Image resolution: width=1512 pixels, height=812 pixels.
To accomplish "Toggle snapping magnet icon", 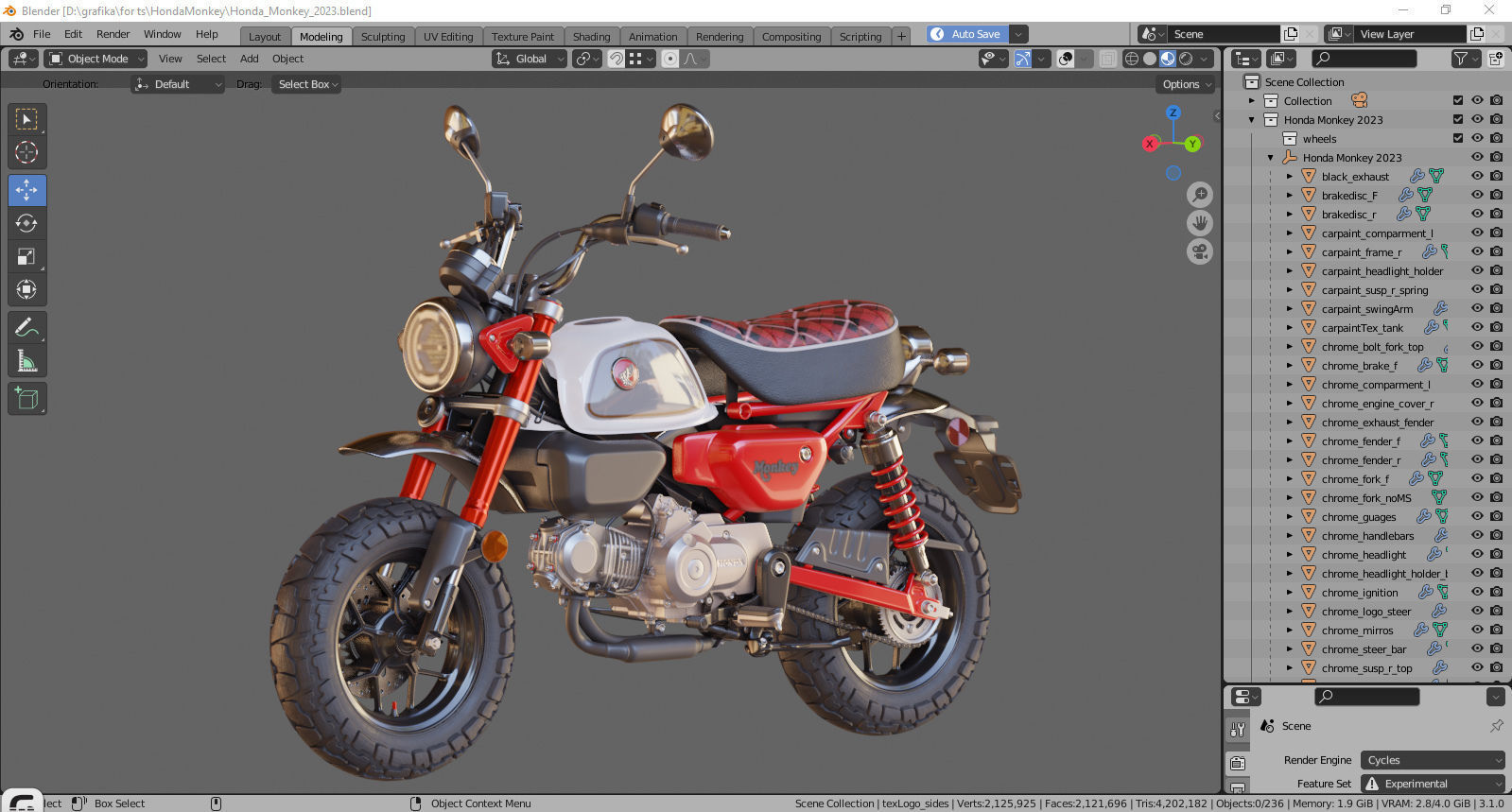I will (616, 59).
